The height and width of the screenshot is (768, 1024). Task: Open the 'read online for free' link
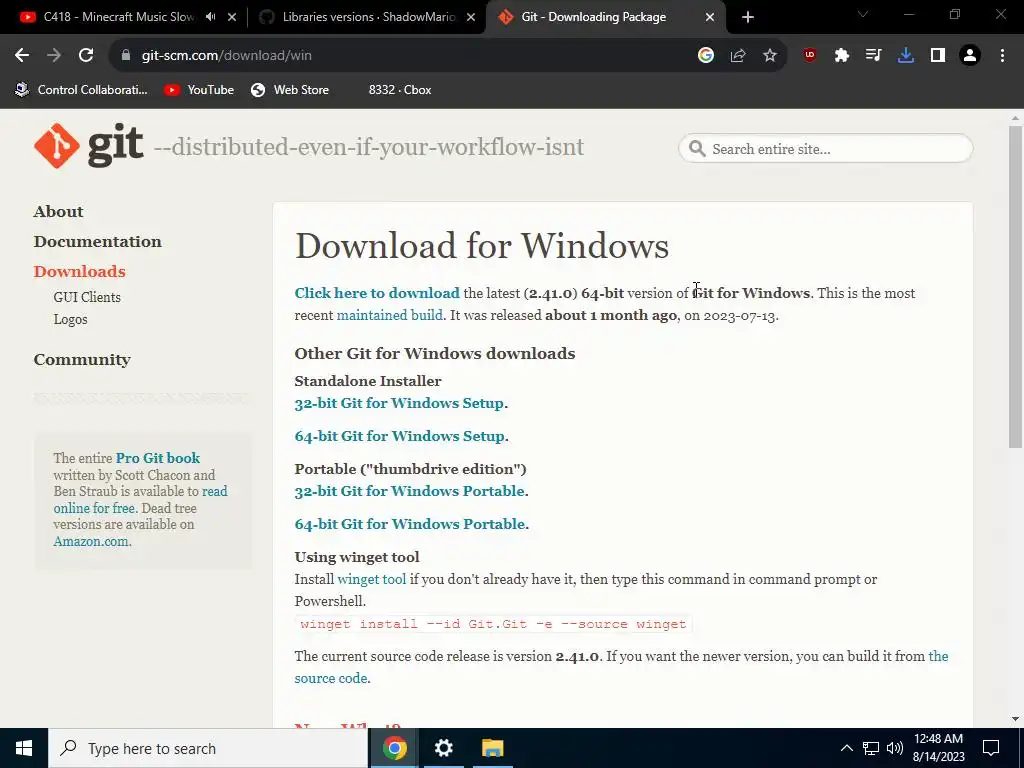pos(140,500)
